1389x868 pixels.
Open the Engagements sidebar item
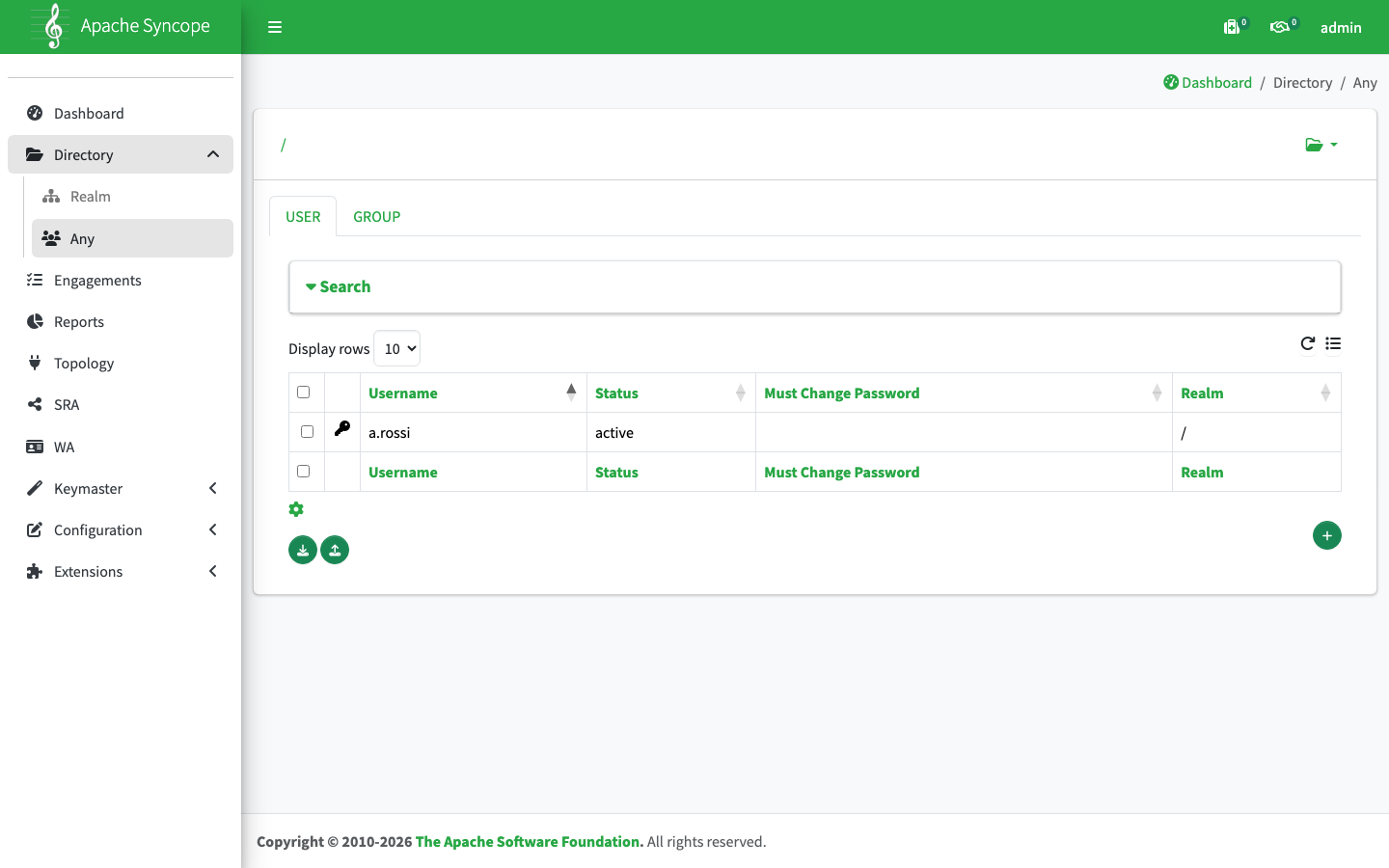click(121, 280)
